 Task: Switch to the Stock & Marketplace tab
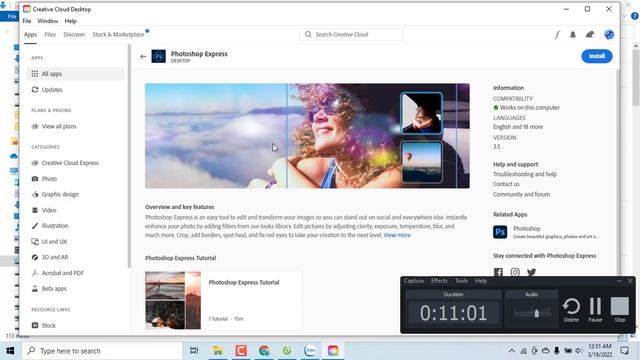pyautogui.click(x=118, y=35)
